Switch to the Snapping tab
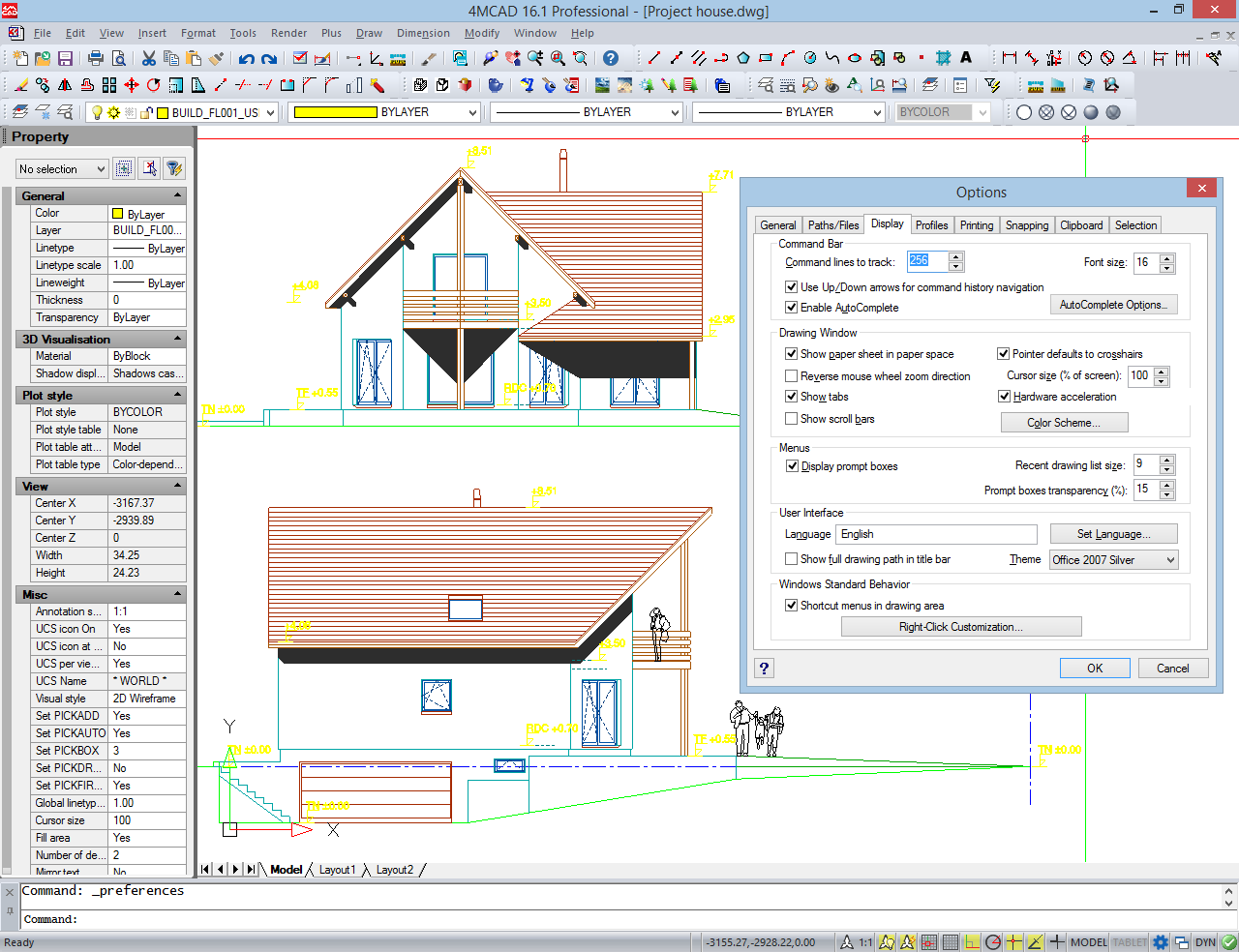Image resolution: width=1239 pixels, height=952 pixels. click(1027, 225)
